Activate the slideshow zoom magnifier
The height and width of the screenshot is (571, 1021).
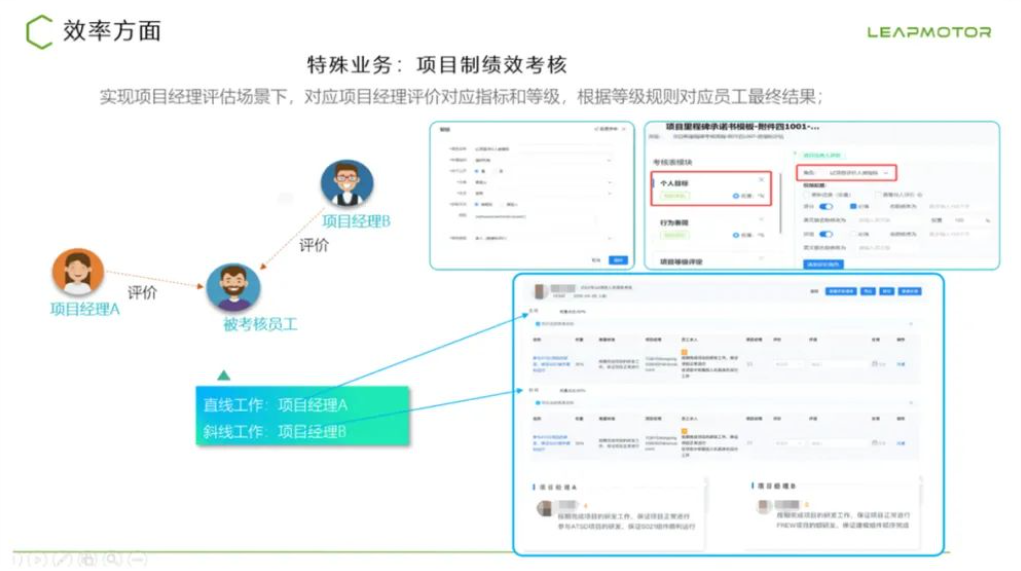(112, 559)
